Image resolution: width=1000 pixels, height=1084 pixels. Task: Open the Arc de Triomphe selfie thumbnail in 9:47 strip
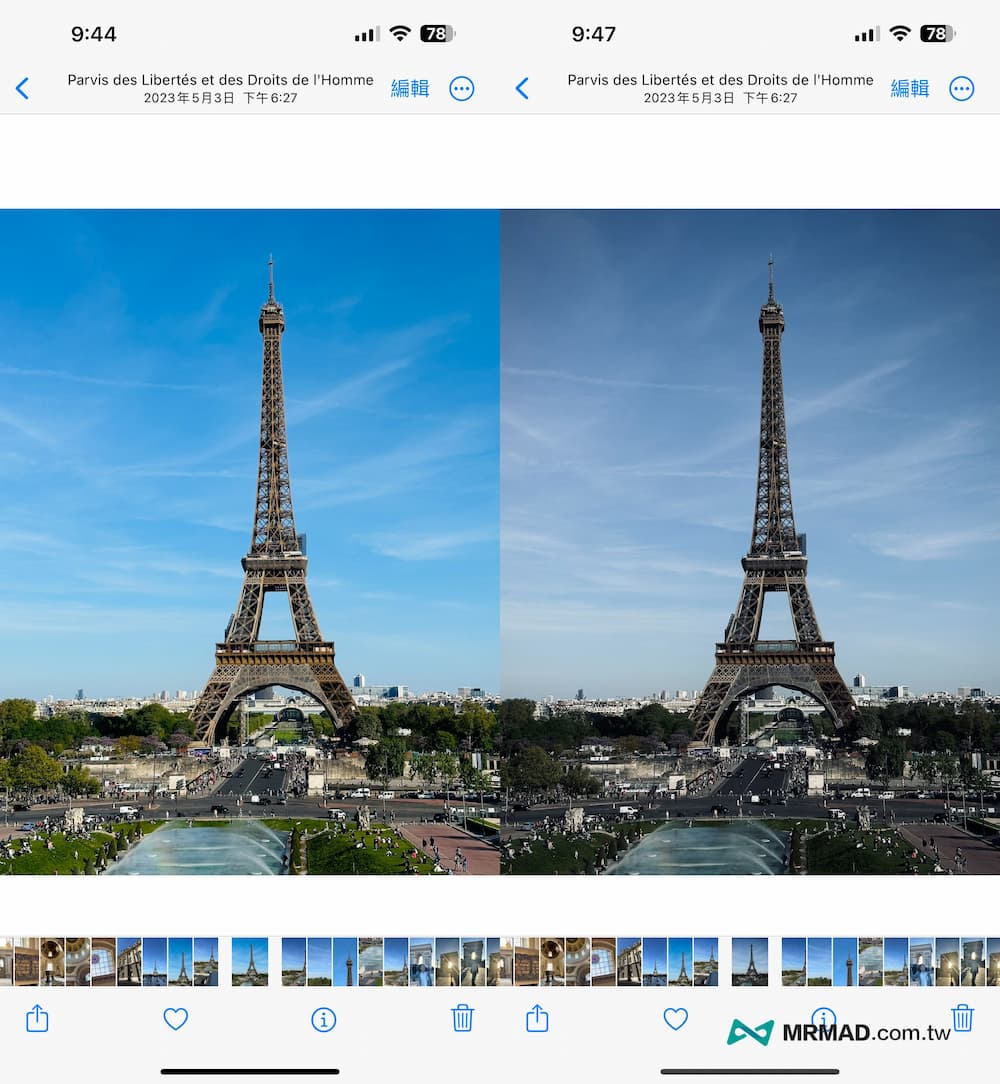[922, 962]
